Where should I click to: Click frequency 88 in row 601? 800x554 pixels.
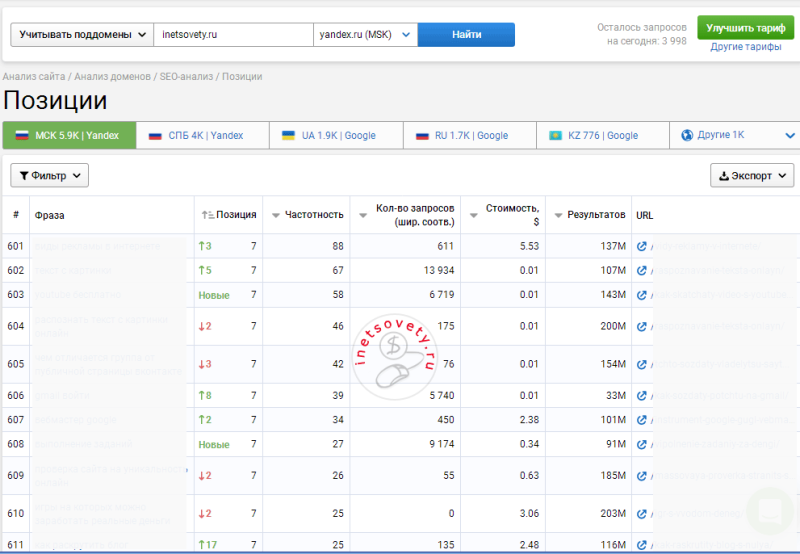click(338, 246)
